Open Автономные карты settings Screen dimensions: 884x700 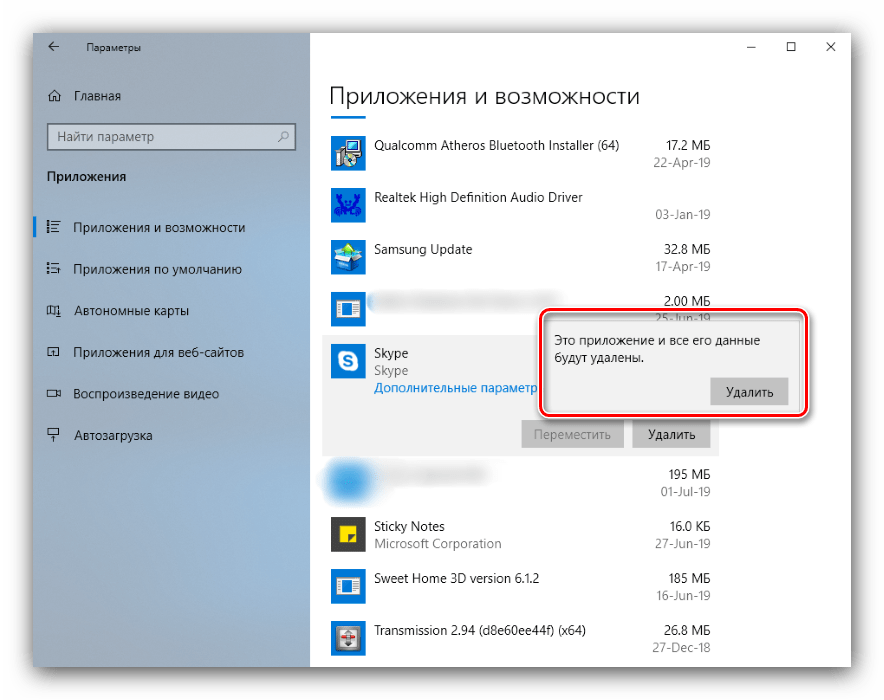(x=131, y=311)
